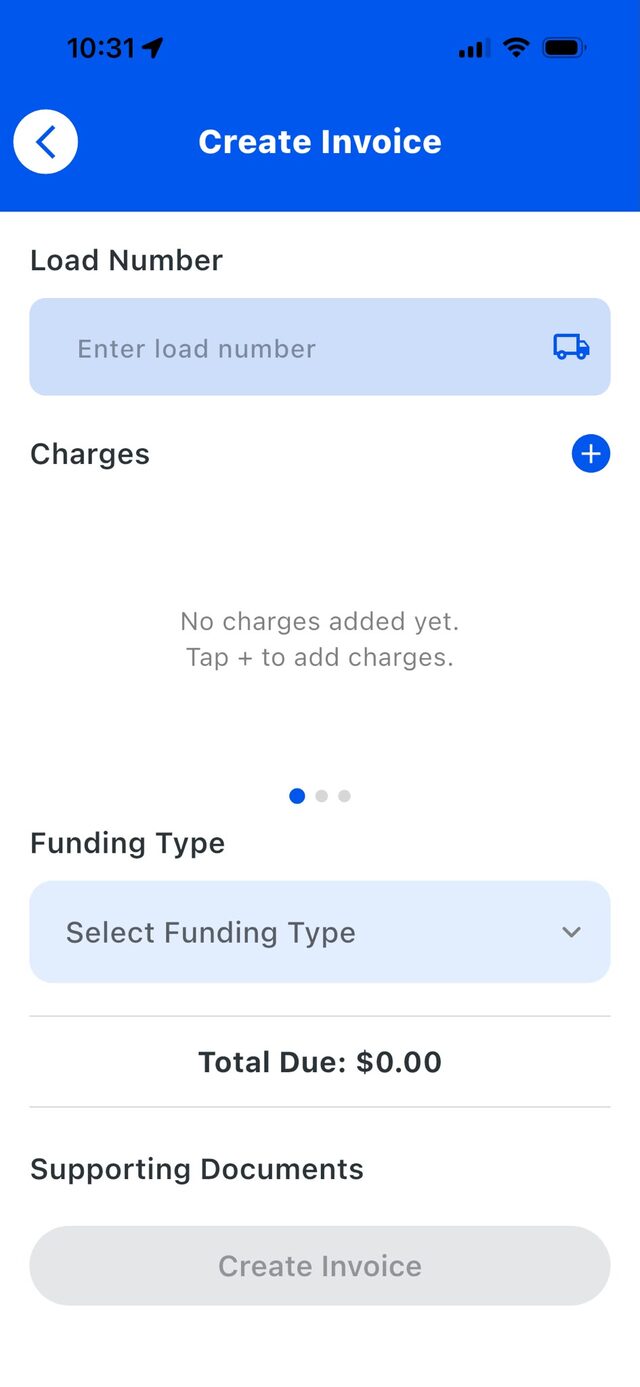Tap the location arrow by the clock
Viewport: 640px width, 1387px height.
(x=153, y=47)
